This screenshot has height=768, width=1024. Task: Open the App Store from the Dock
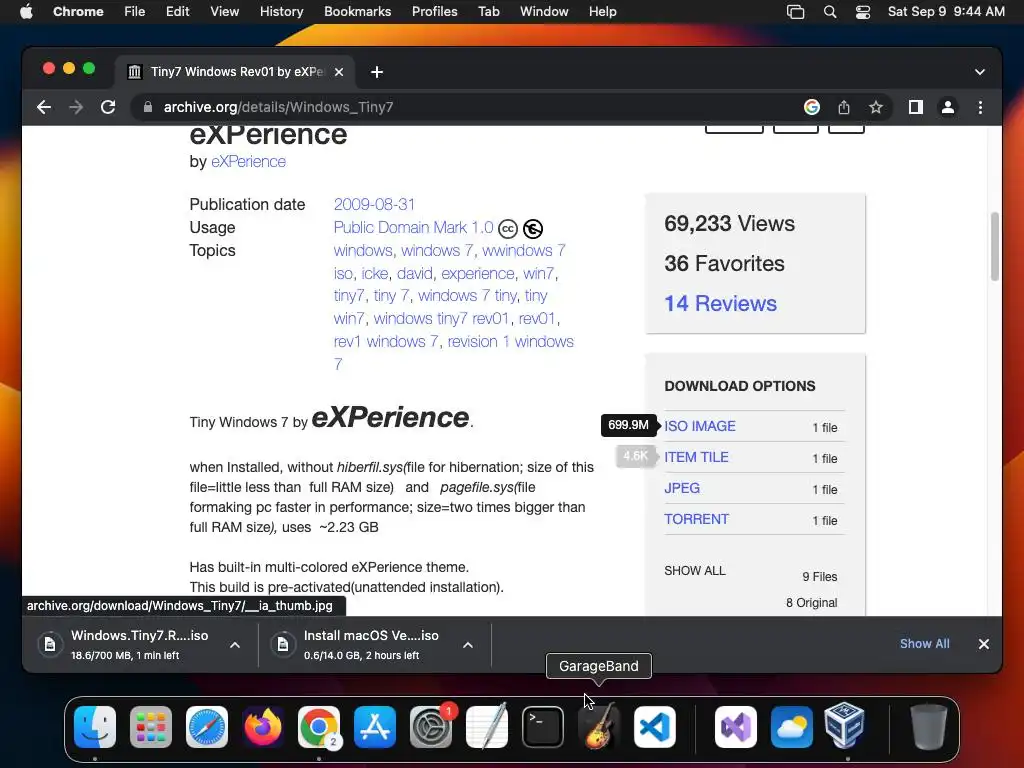click(x=375, y=727)
